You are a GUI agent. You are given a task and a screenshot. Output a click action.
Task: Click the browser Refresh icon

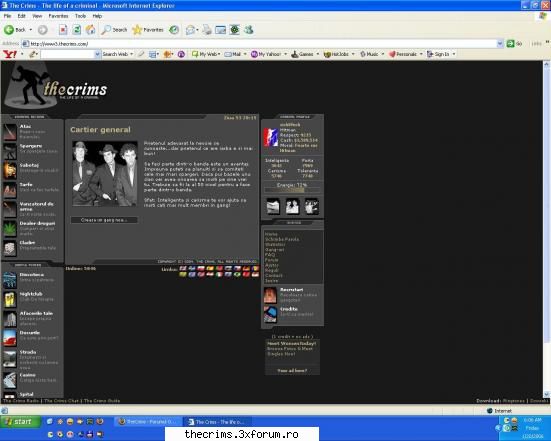[77, 30]
